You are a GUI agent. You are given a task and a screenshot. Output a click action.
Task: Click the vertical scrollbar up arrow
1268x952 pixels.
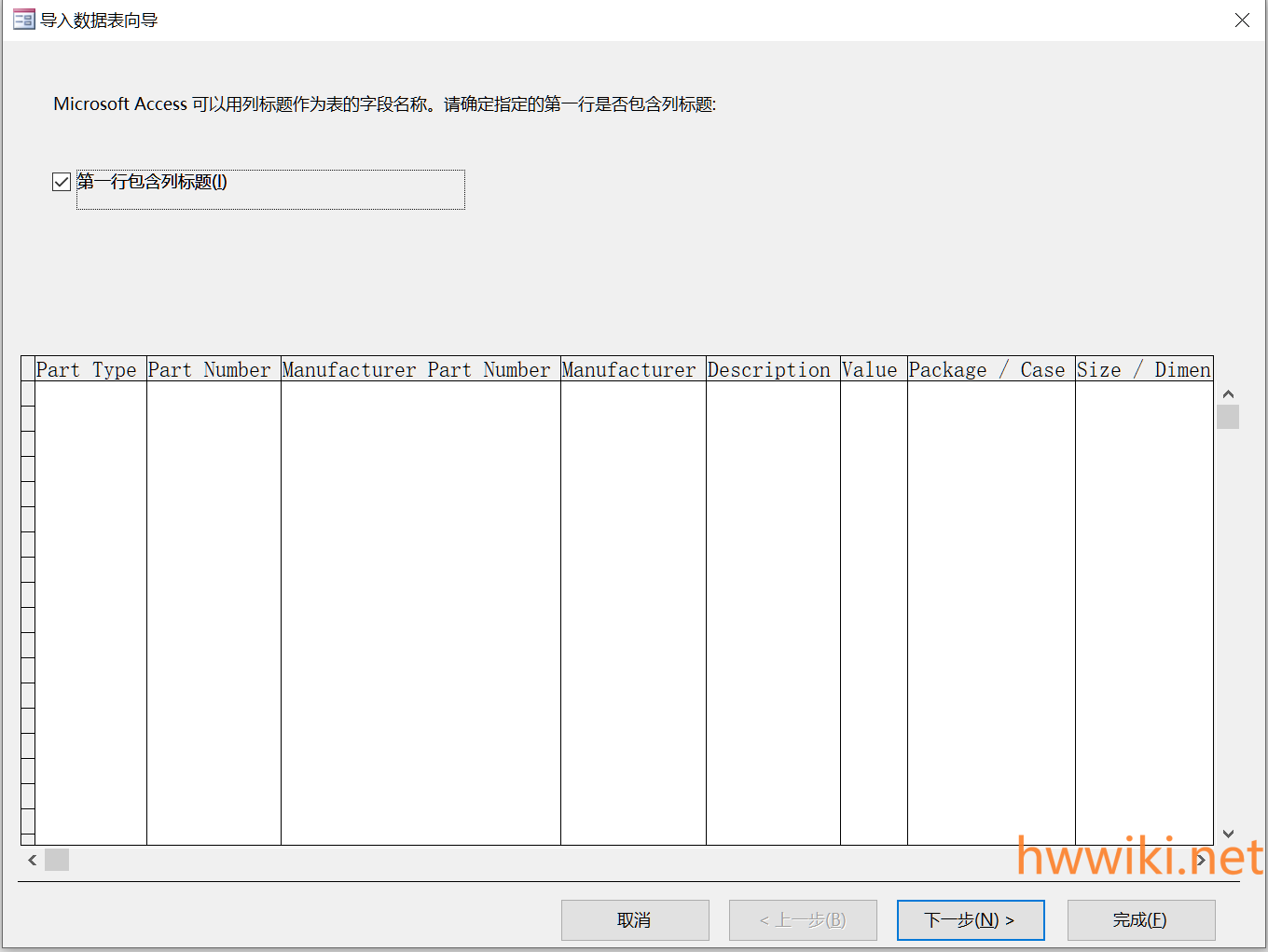(x=1228, y=394)
